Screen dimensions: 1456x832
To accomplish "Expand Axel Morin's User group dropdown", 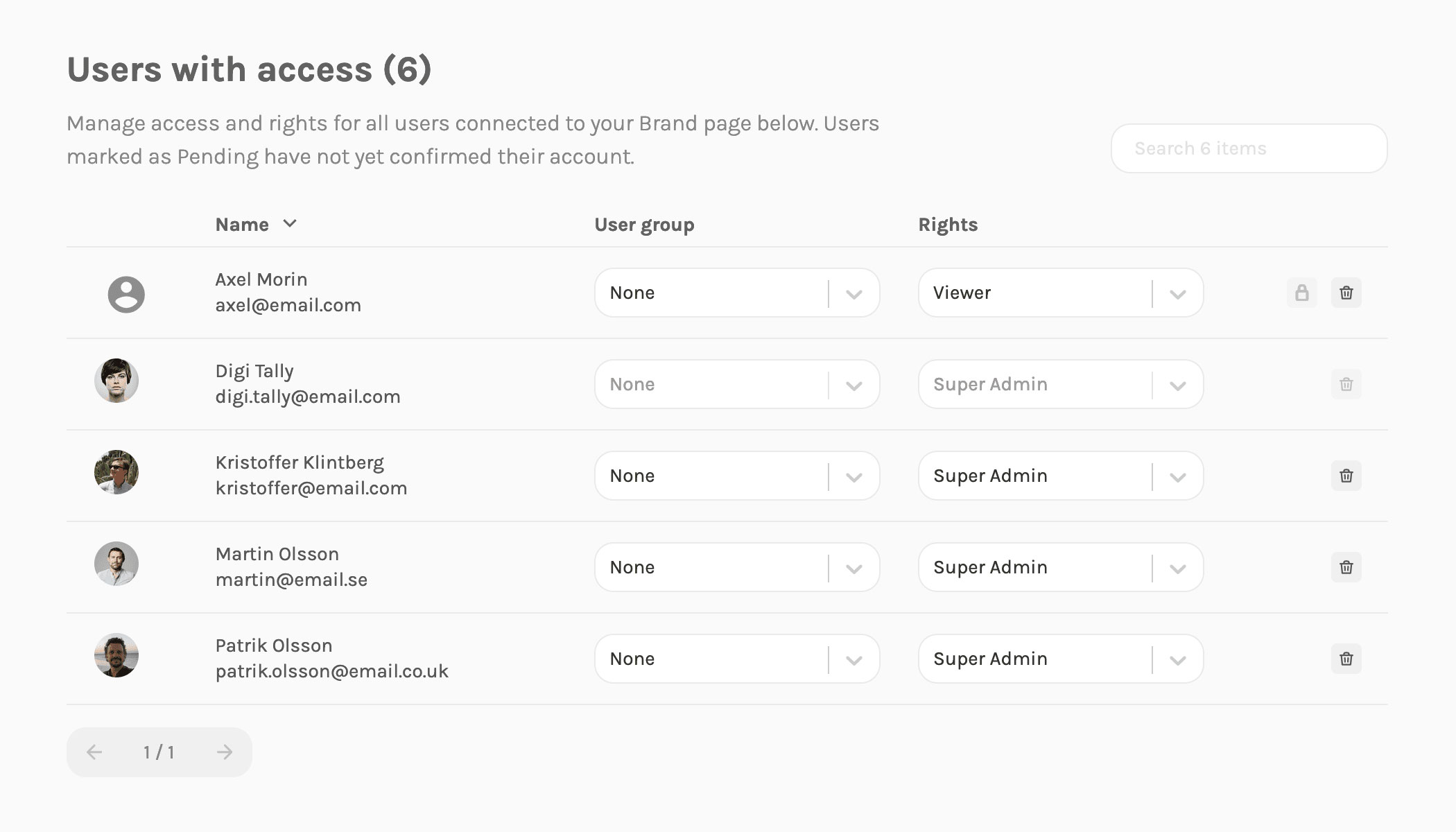I will (736, 293).
